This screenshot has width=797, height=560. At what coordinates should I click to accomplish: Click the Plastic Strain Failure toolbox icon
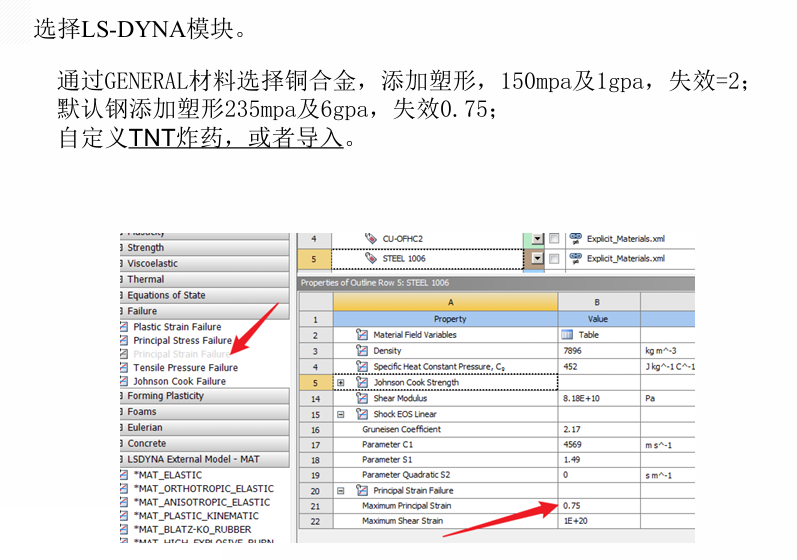[x=124, y=327]
